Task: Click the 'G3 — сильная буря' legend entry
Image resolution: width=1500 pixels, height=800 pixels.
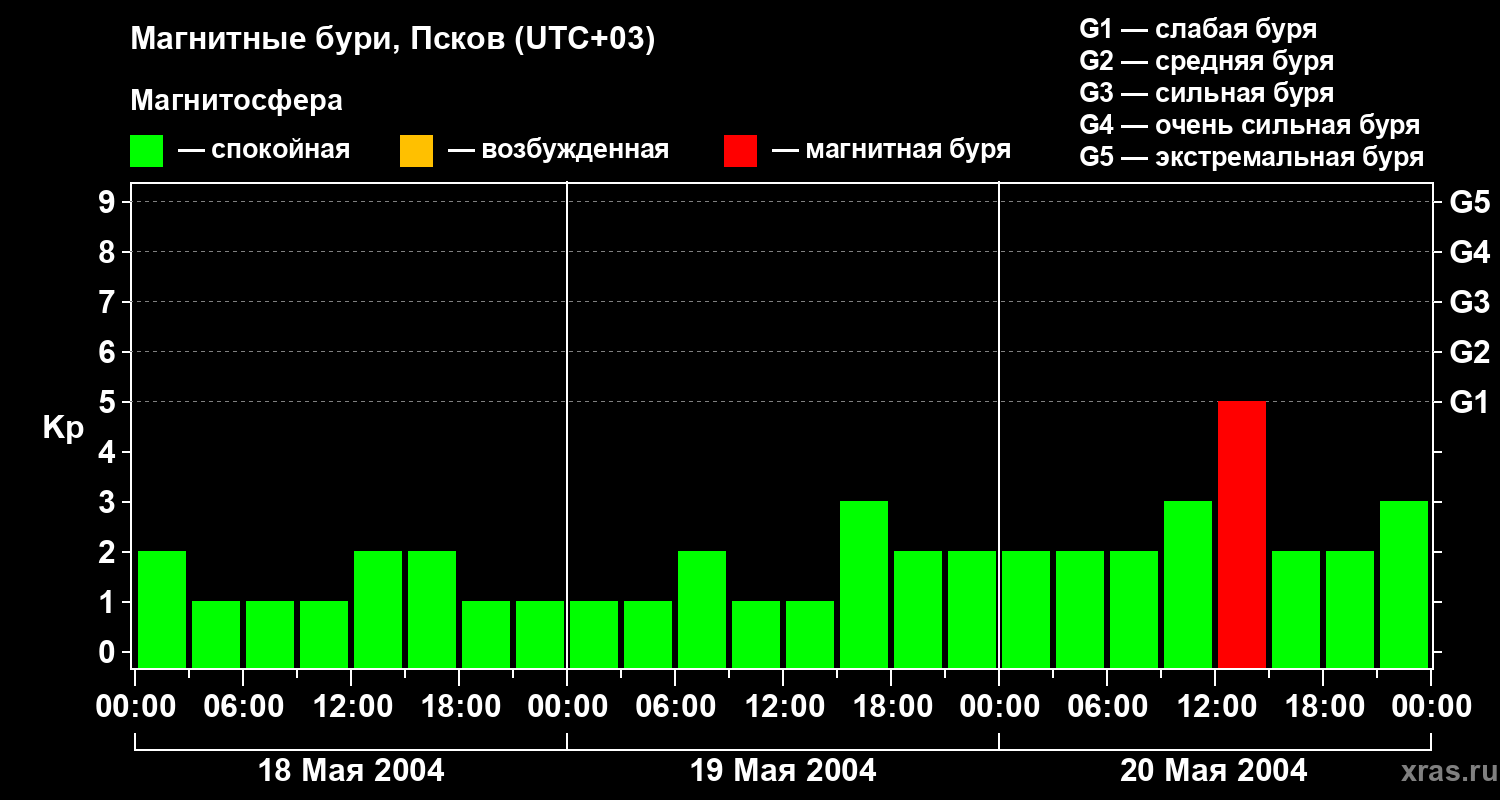Action: (1206, 93)
